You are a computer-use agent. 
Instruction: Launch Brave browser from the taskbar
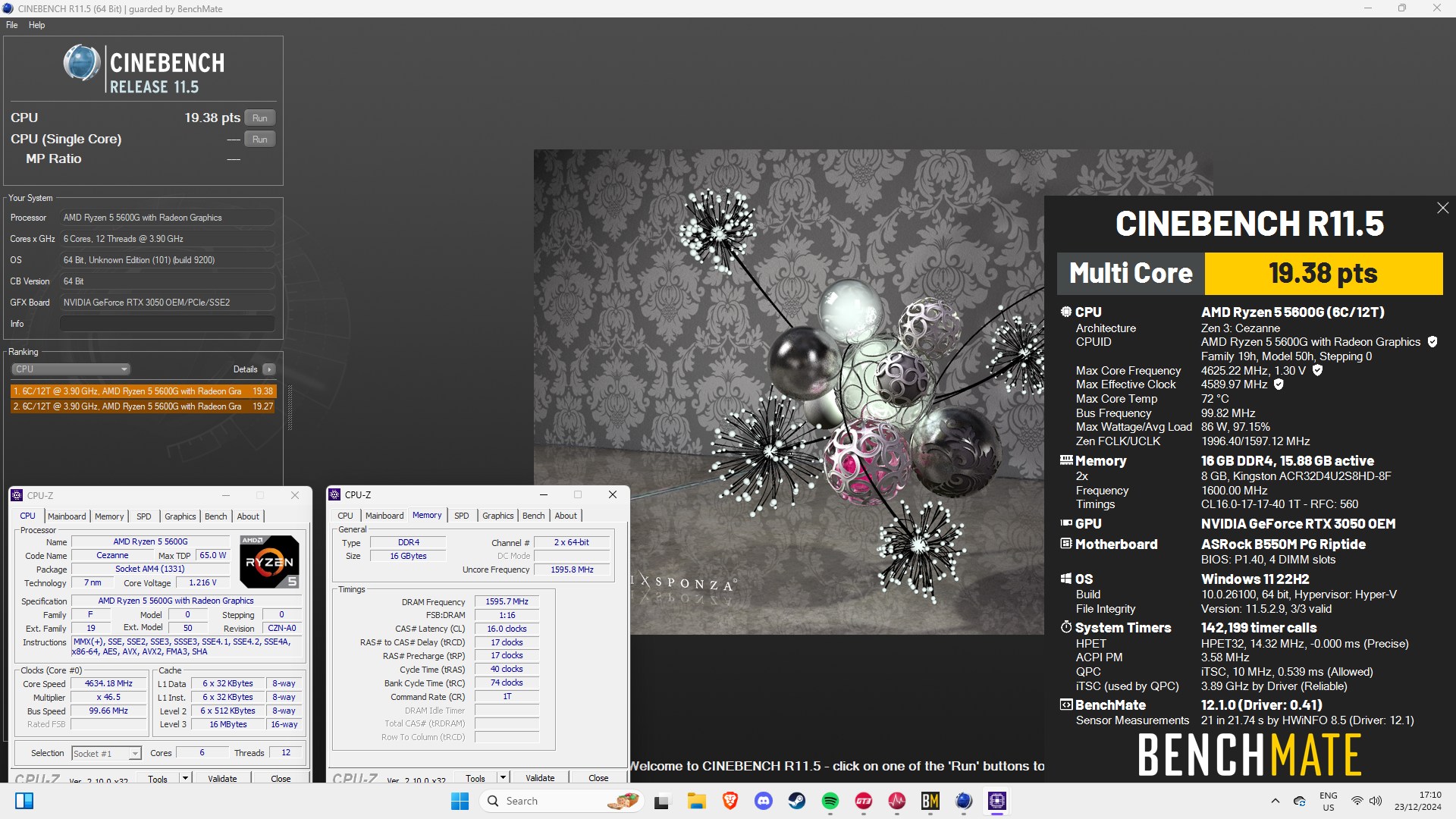(730, 801)
